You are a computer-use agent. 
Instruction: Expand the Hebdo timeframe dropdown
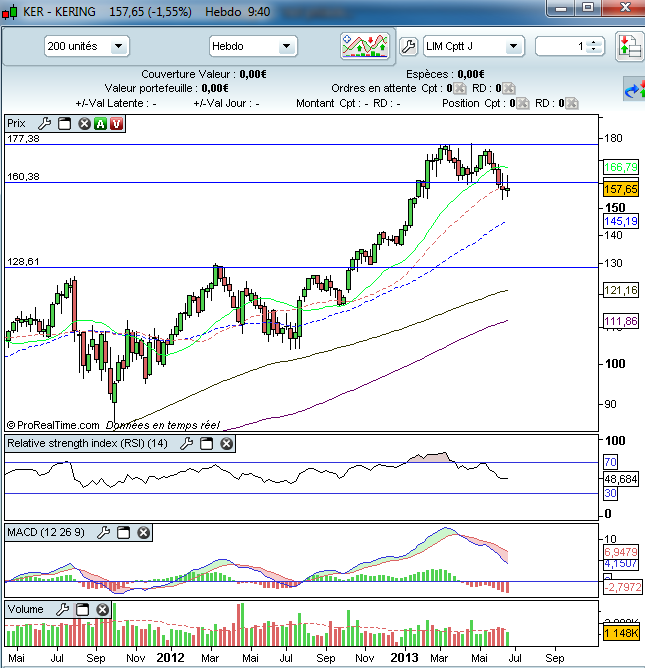tap(253, 46)
